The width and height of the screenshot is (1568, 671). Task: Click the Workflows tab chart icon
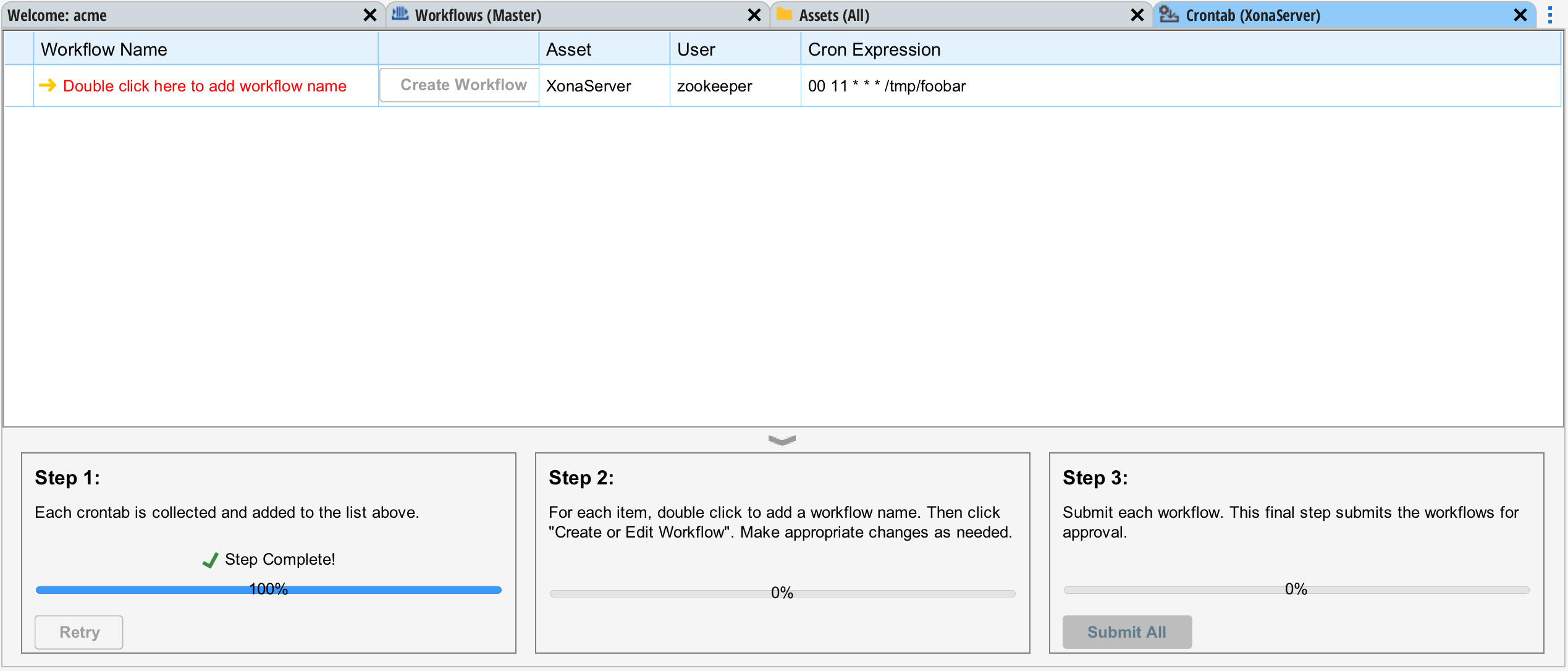pyautogui.click(x=400, y=14)
